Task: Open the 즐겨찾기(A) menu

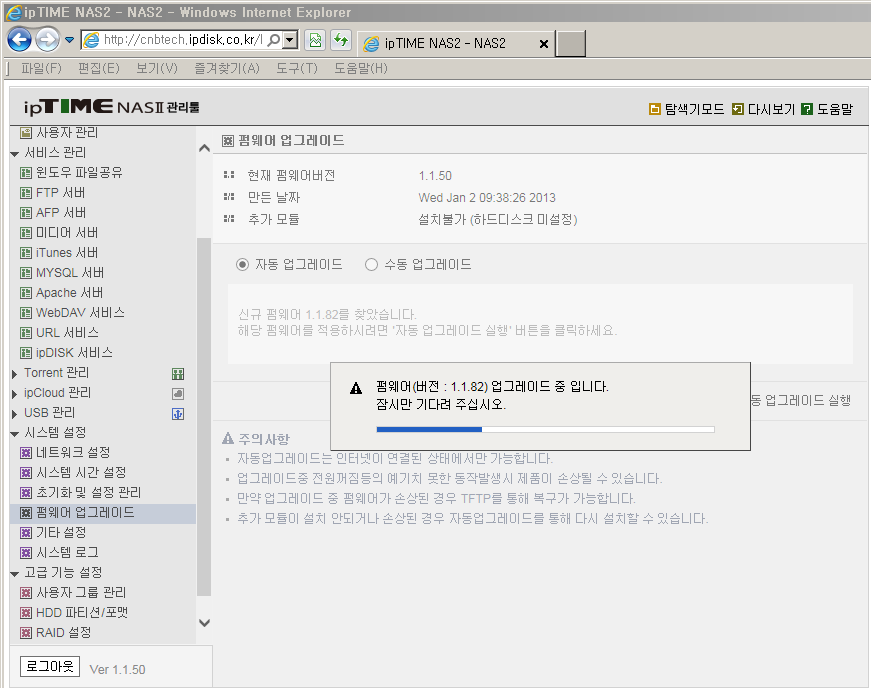Action: click(x=227, y=68)
